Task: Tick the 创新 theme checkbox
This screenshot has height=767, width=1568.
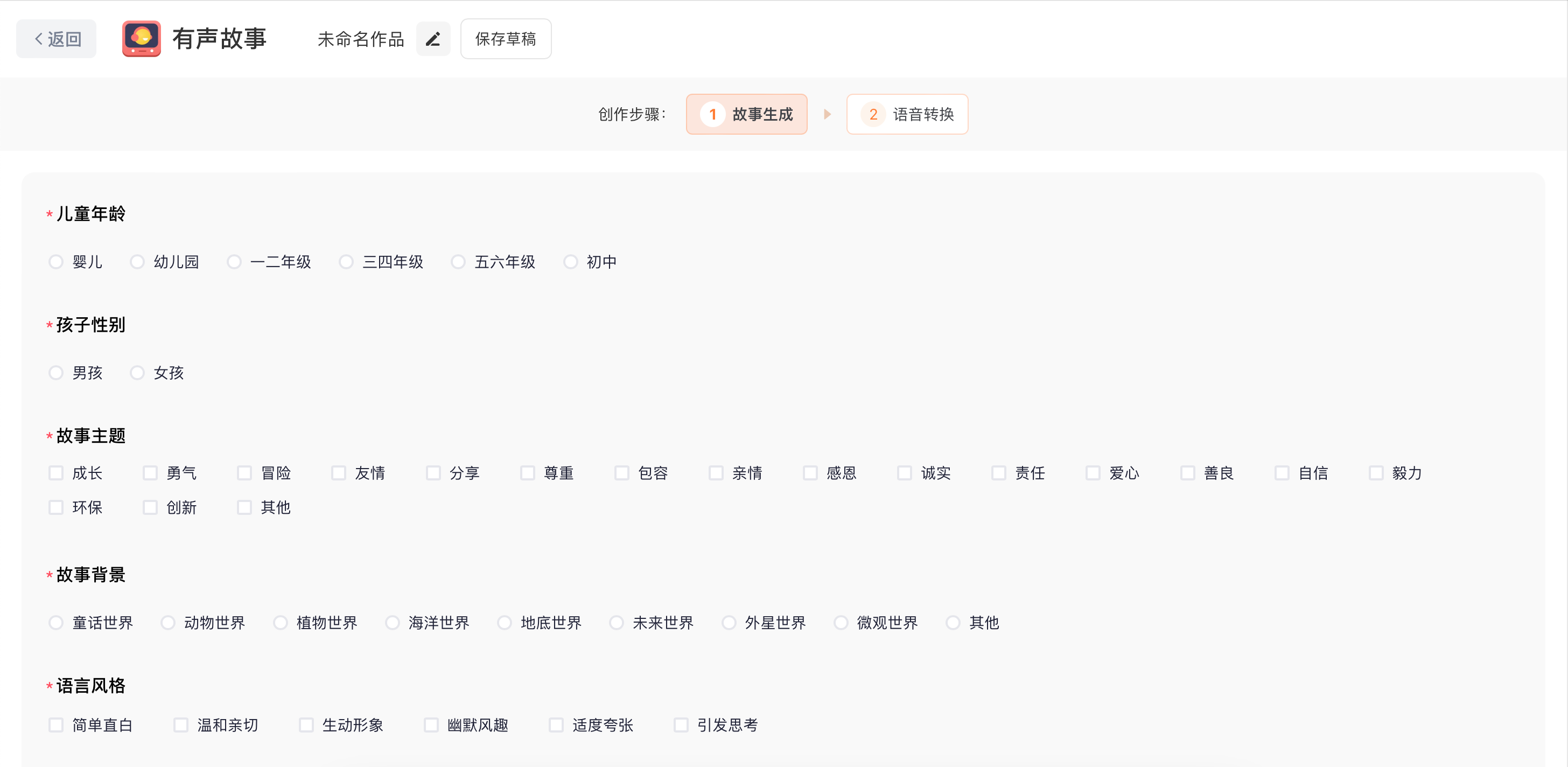Action: coord(150,508)
